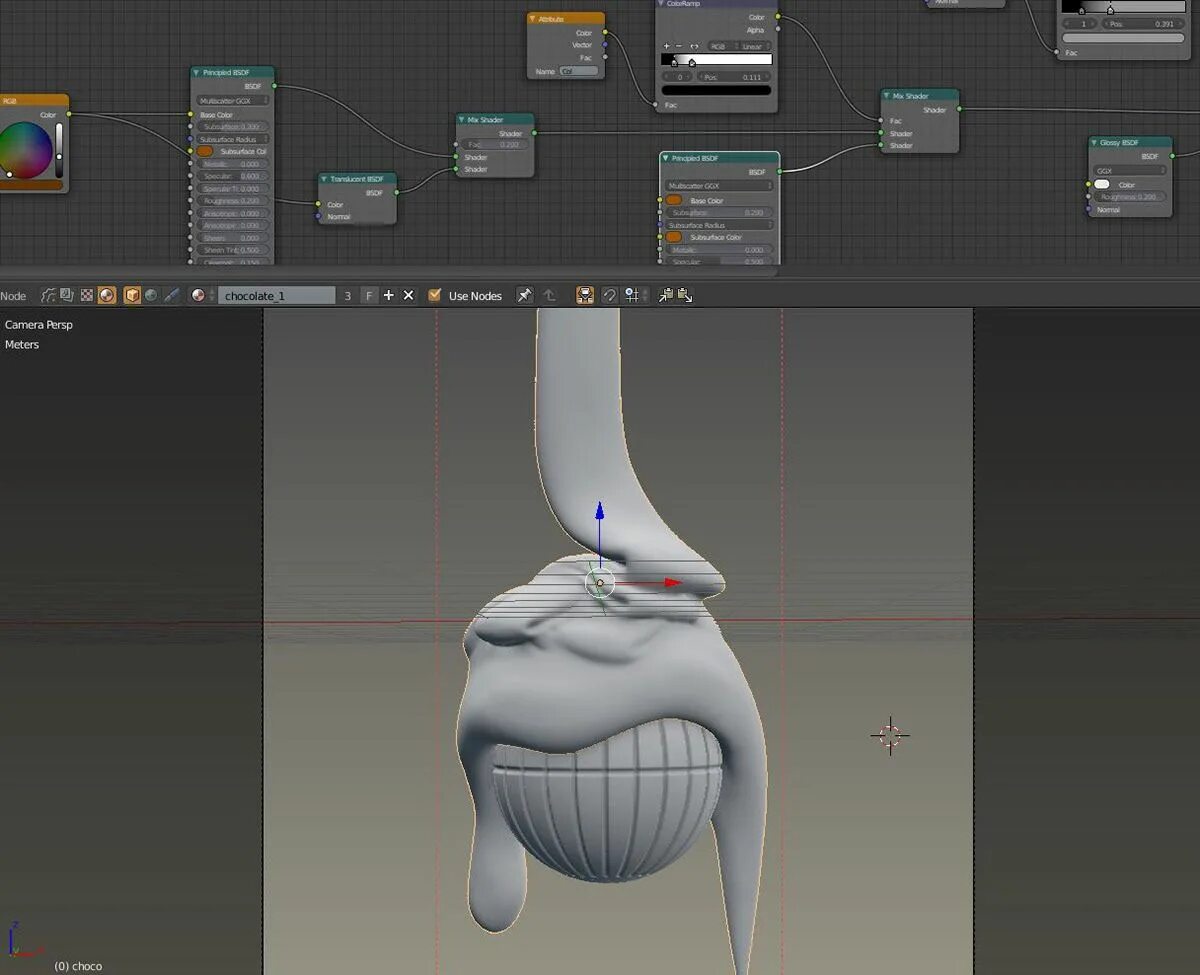Click black stop color bar in ColorRamp
The height and width of the screenshot is (975, 1200).
point(716,90)
